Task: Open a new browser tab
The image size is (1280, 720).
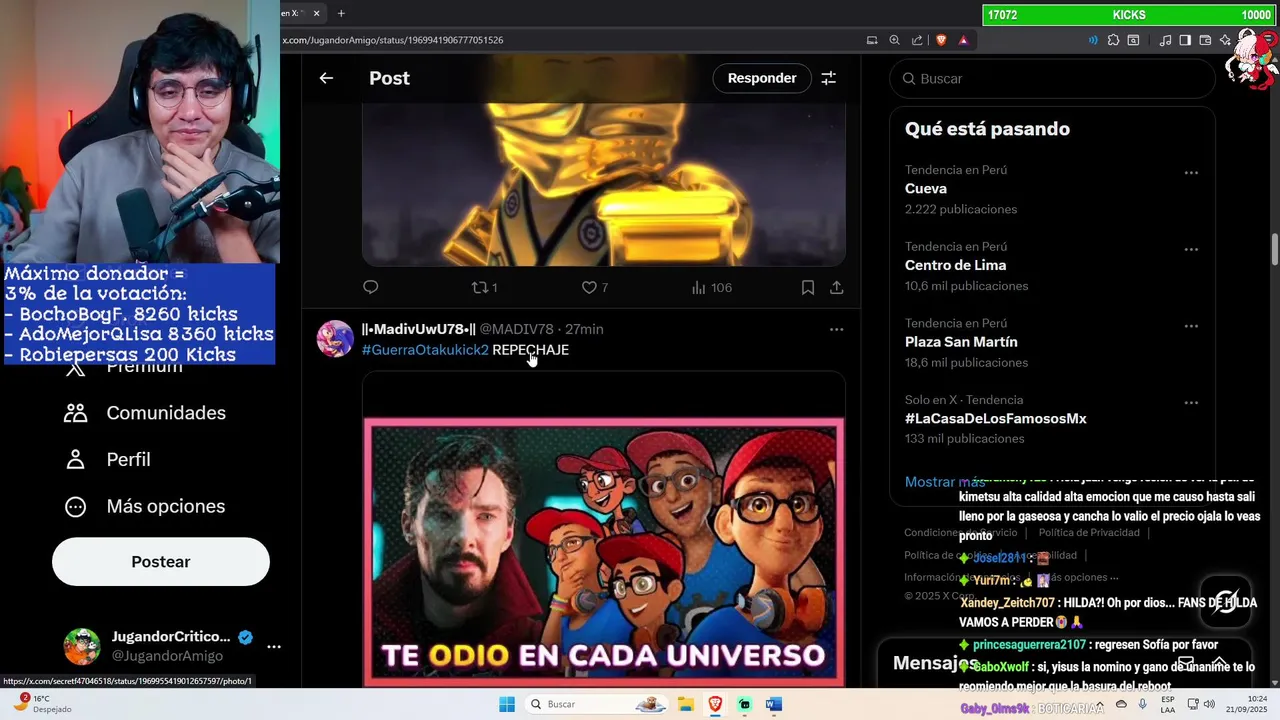Action: tap(341, 13)
